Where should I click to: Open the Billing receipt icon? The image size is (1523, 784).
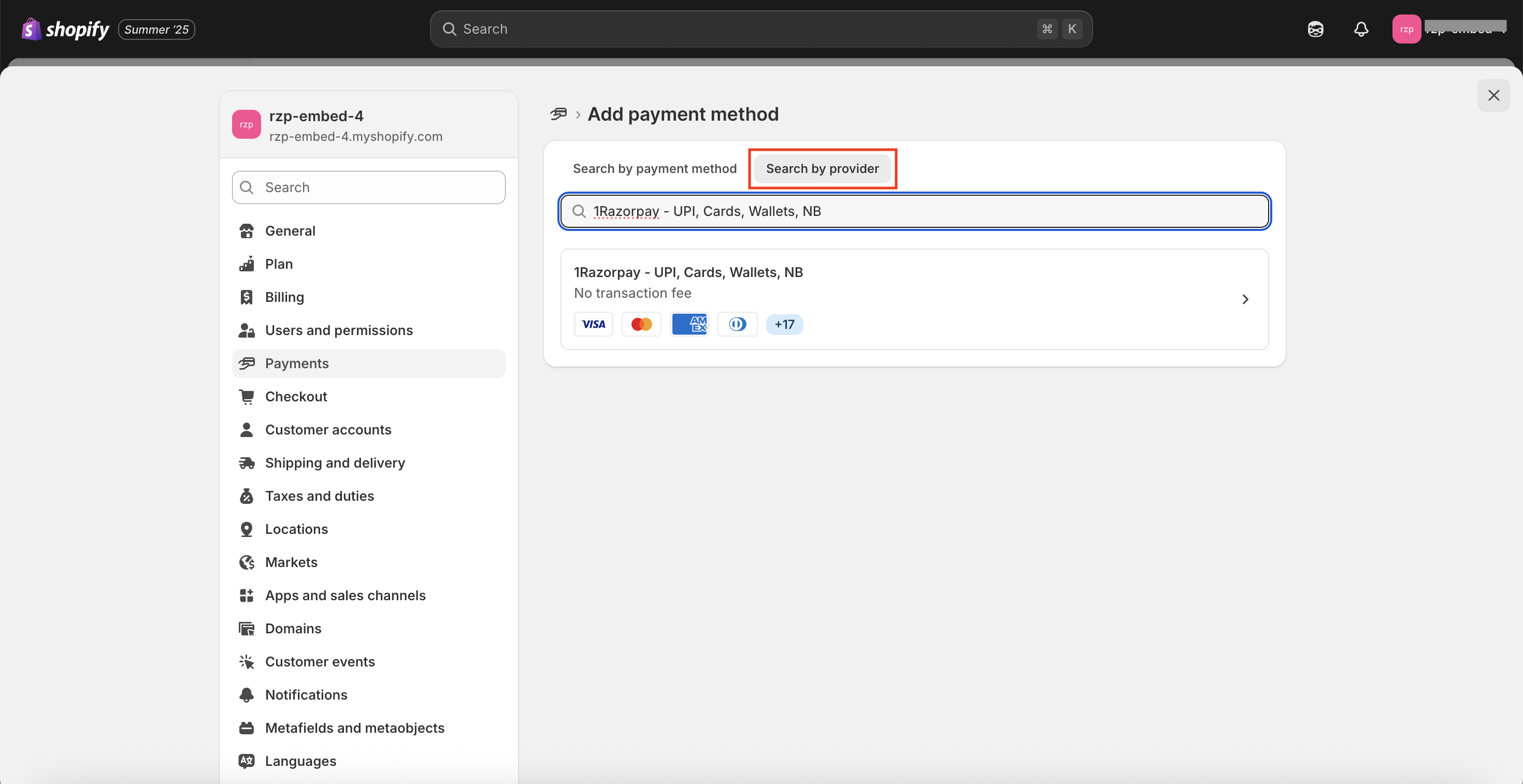click(x=247, y=297)
